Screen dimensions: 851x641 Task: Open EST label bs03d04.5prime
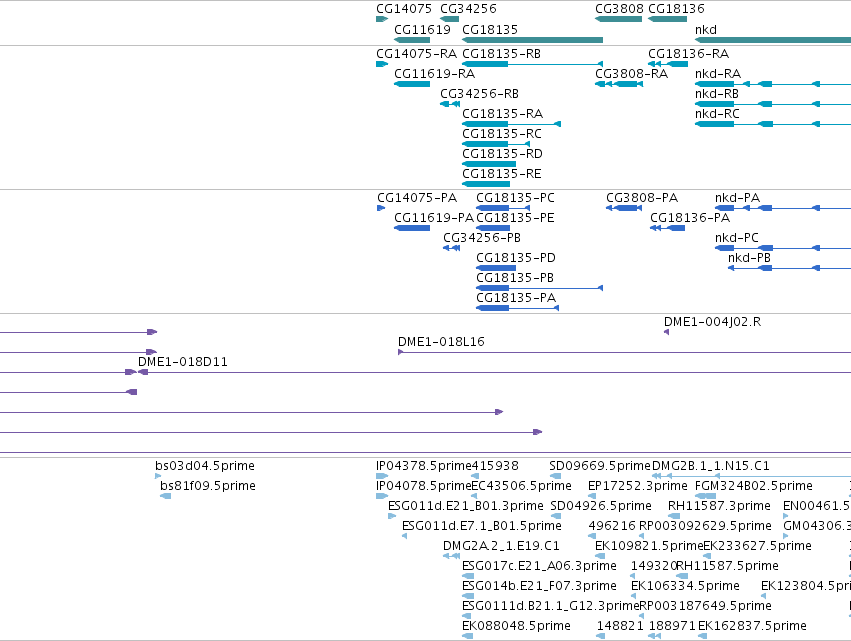click(x=205, y=466)
